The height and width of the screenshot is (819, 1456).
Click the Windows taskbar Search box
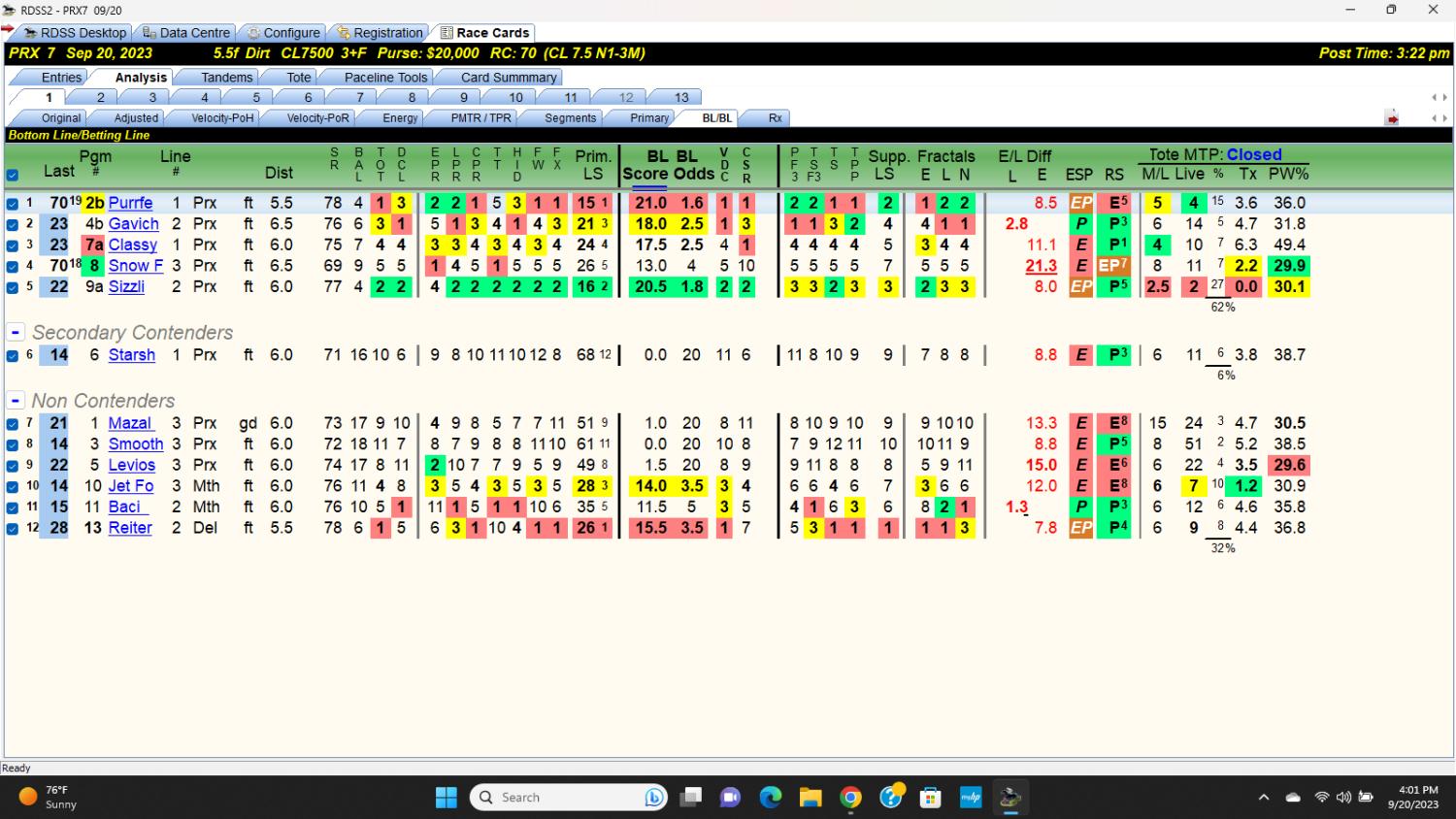[x=569, y=798]
